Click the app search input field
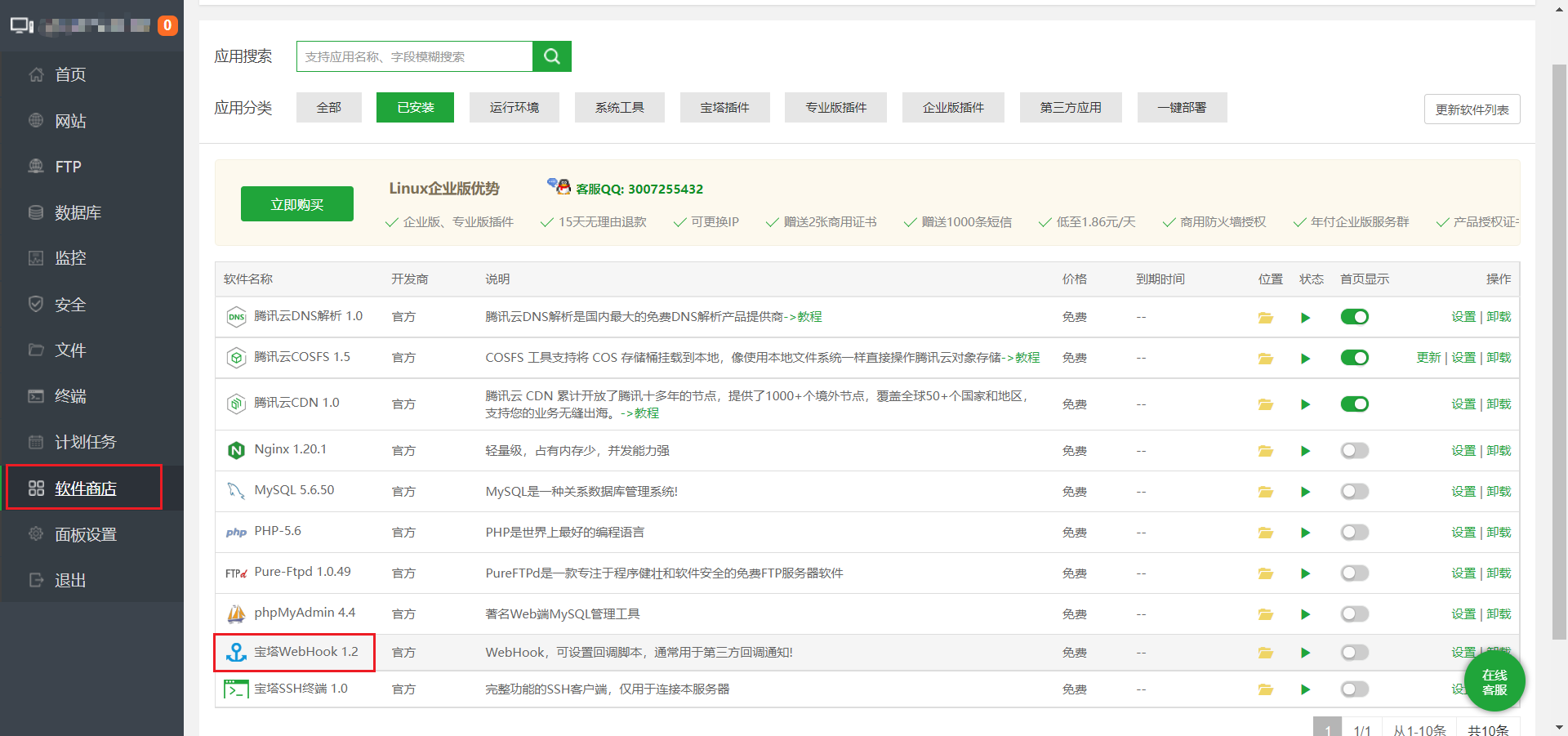1568x736 pixels. pyautogui.click(x=415, y=56)
